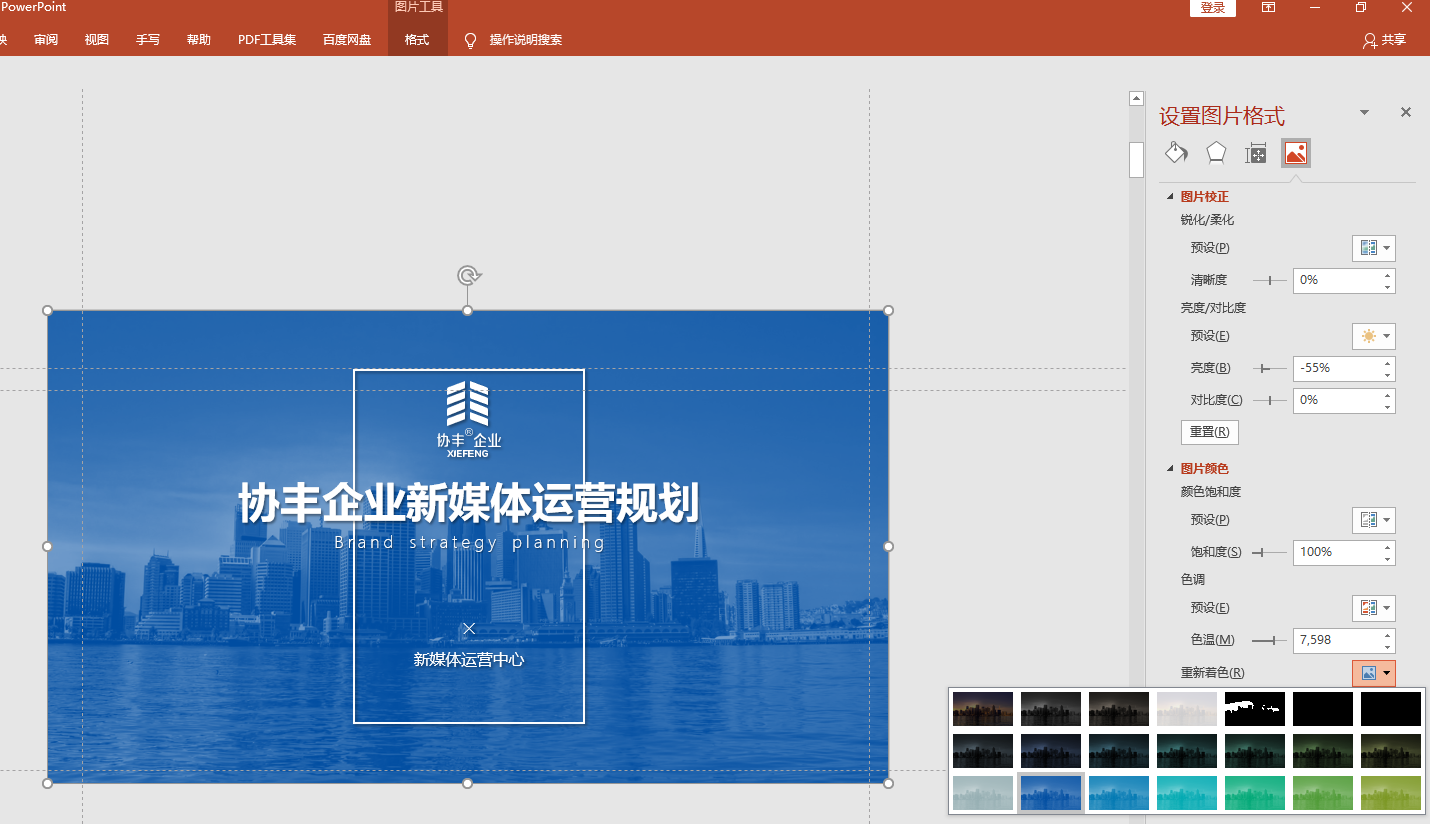Open sharpen/soften preset gallery
1430x824 pixels.
pos(1374,248)
